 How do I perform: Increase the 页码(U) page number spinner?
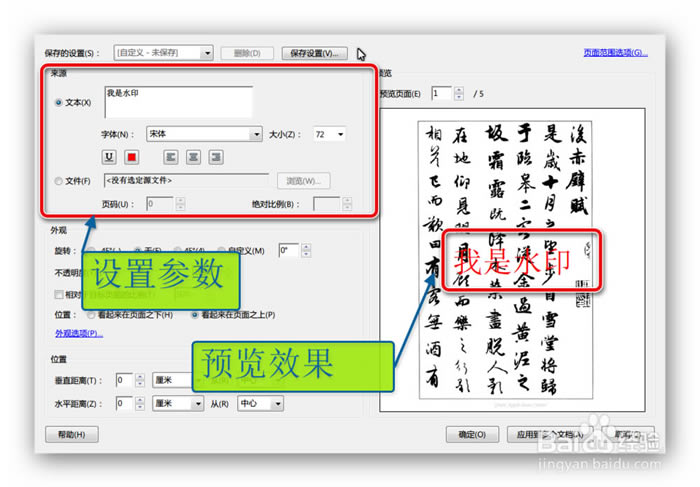tap(180, 200)
